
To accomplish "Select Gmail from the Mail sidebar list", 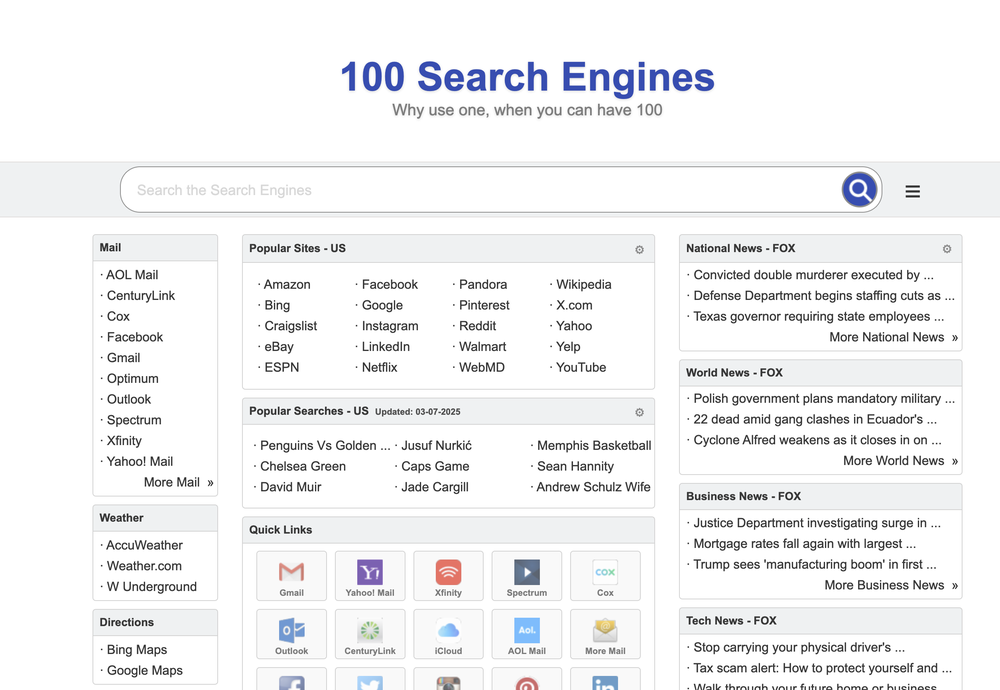I will pyautogui.click(x=123, y=357).
